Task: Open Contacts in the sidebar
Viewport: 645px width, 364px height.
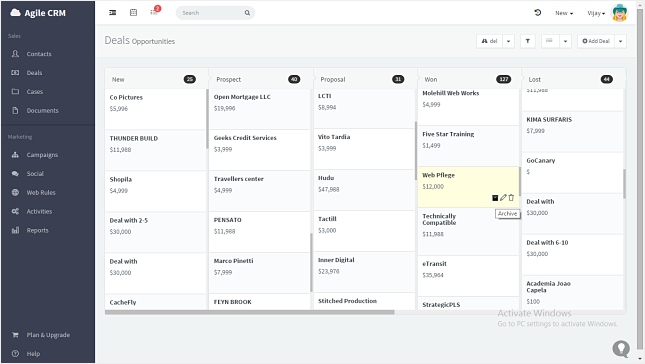Action: click(x=39, y=54)
